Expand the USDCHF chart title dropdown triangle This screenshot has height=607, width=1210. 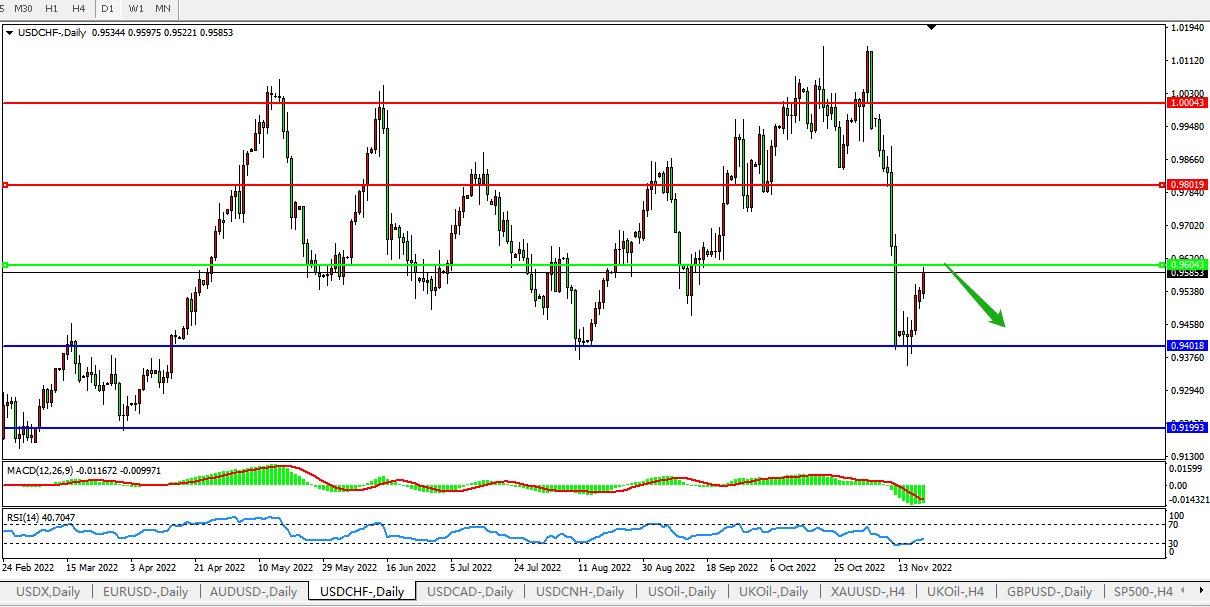click(x=10, y=32)
